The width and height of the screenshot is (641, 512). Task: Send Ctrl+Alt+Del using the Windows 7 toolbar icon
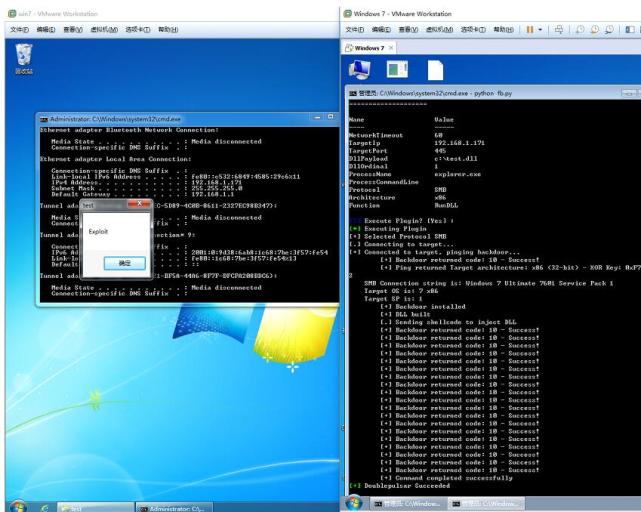click(x=559, y=29)
